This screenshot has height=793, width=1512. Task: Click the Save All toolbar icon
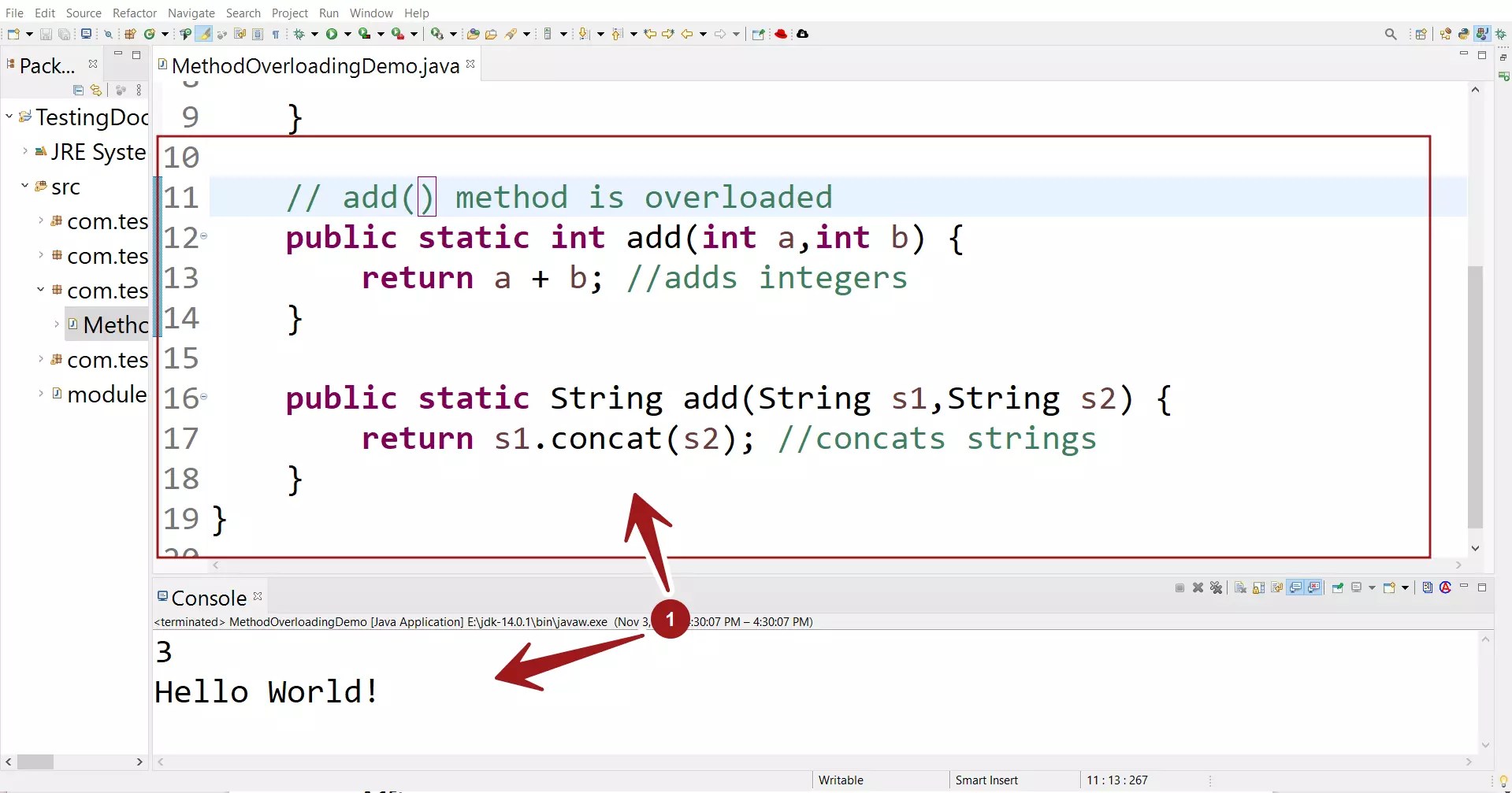pos(65,34)
